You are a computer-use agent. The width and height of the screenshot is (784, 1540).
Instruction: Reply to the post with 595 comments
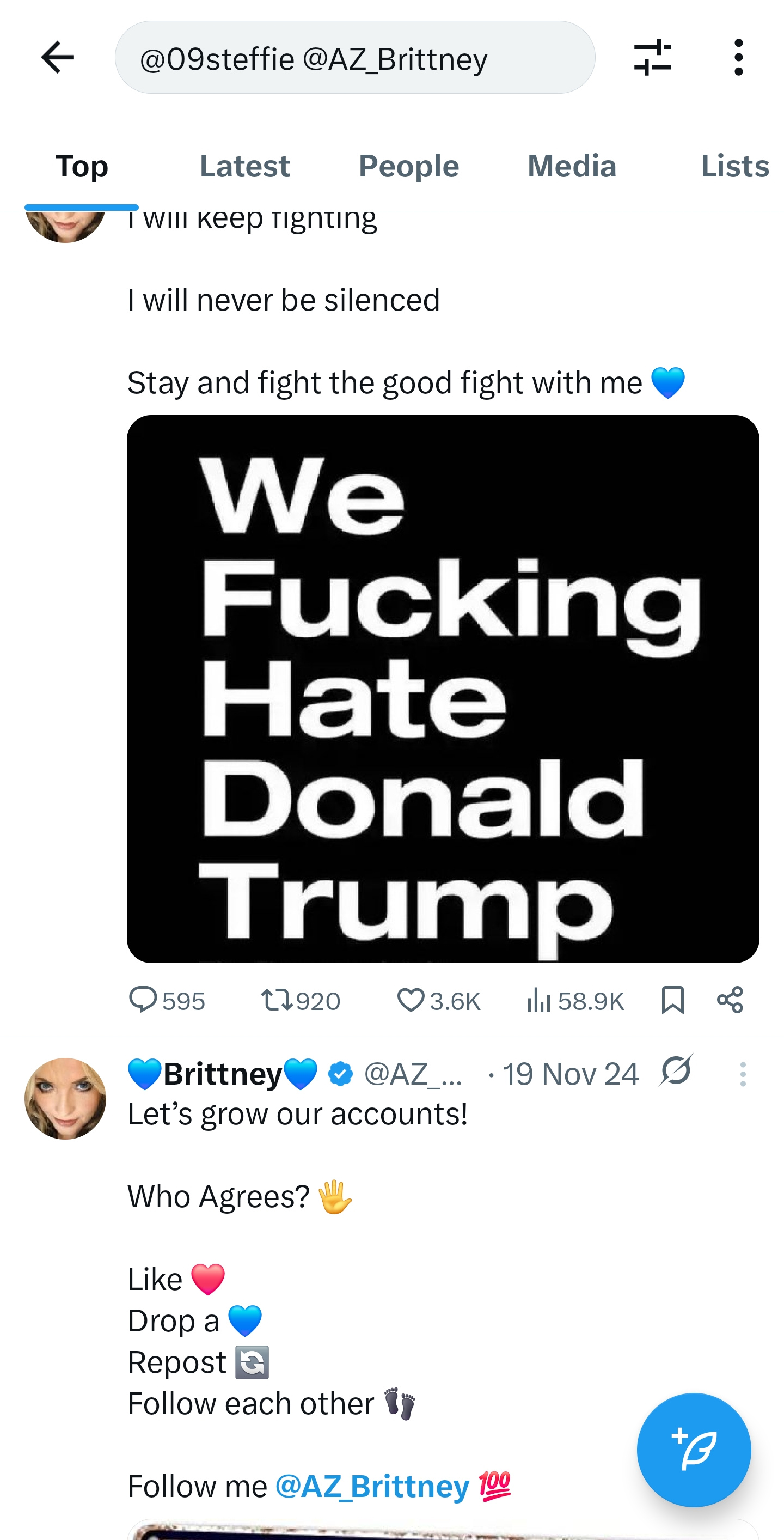pyautogui.click(x=143, y=1000)
